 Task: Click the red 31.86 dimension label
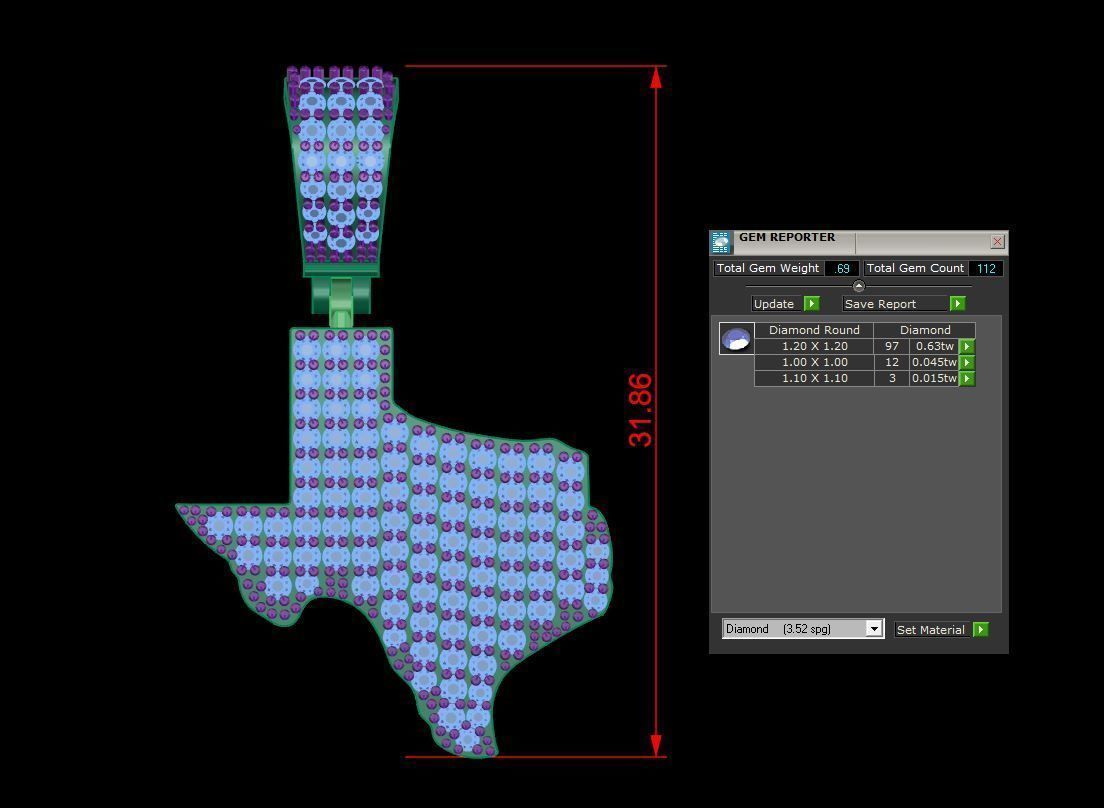click(641, 410)
